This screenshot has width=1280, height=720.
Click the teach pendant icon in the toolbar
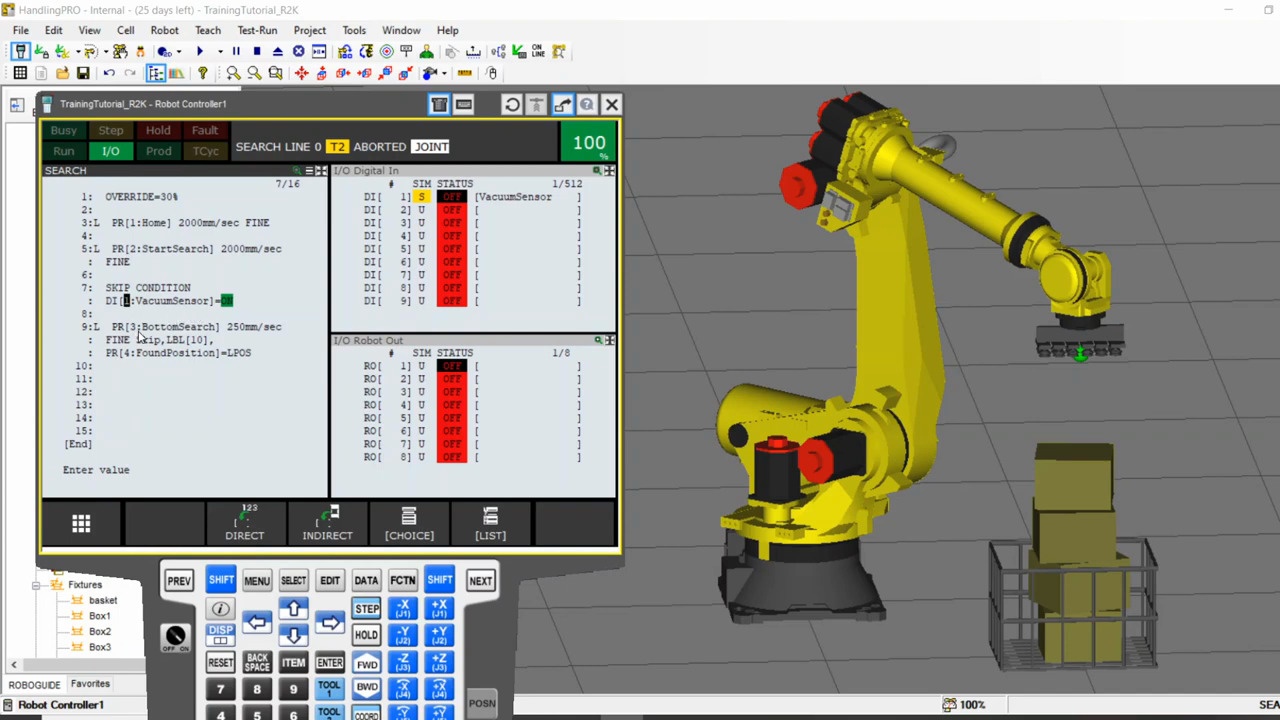tap(20, 51)
